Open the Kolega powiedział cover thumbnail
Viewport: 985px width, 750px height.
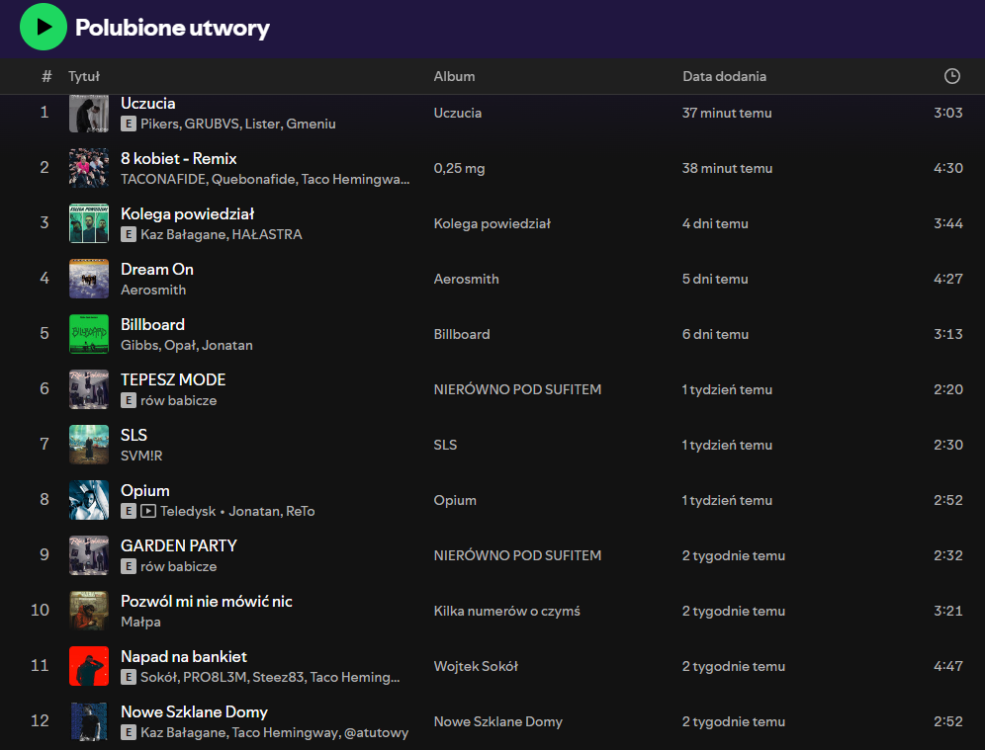(x=89, y=223)
